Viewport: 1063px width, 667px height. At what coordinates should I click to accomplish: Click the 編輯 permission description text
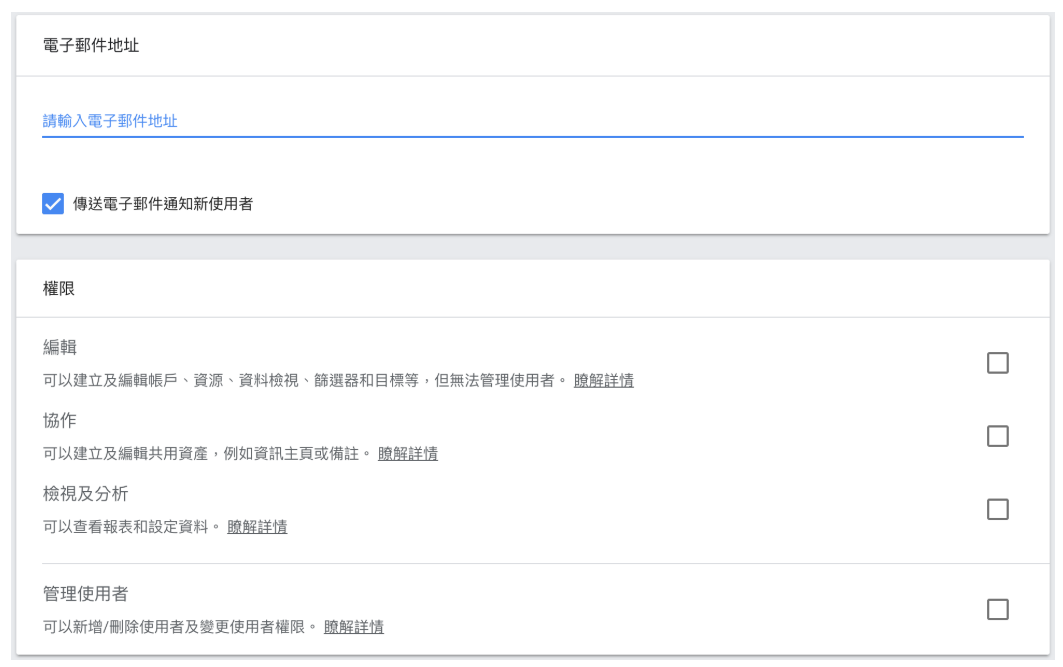click(x=300, y=381)
